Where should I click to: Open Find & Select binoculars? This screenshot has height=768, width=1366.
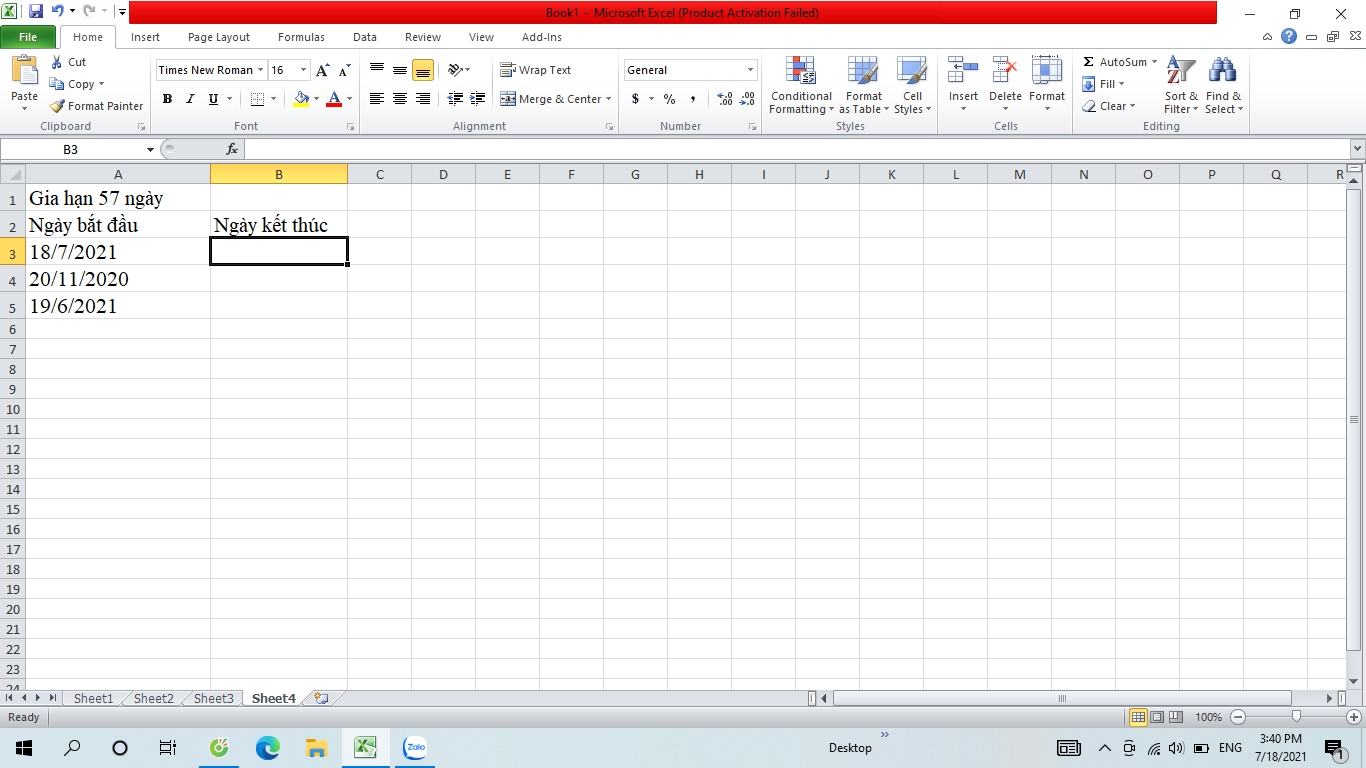[1223, 86]
